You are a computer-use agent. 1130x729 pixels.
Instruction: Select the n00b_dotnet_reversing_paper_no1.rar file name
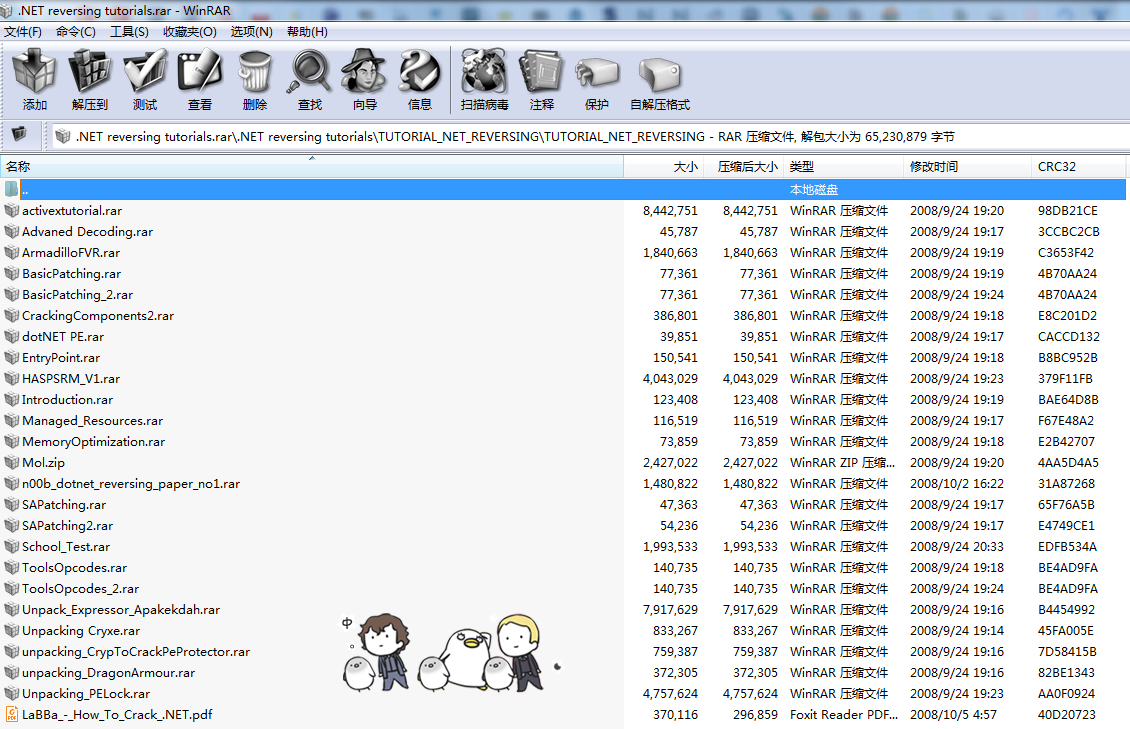(130, 483)
